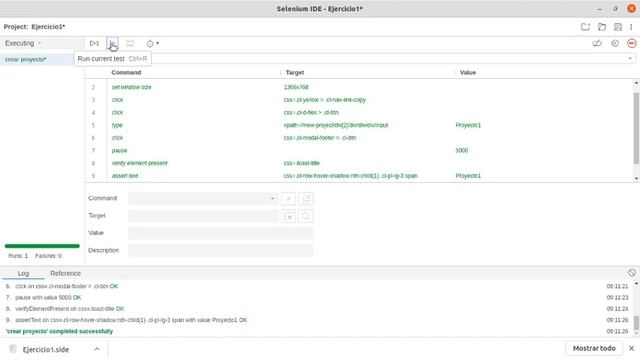The width and height of the screenshot is (640, 360).
Task: Click the command table vertical scrollbar
Action: [636, 130]
